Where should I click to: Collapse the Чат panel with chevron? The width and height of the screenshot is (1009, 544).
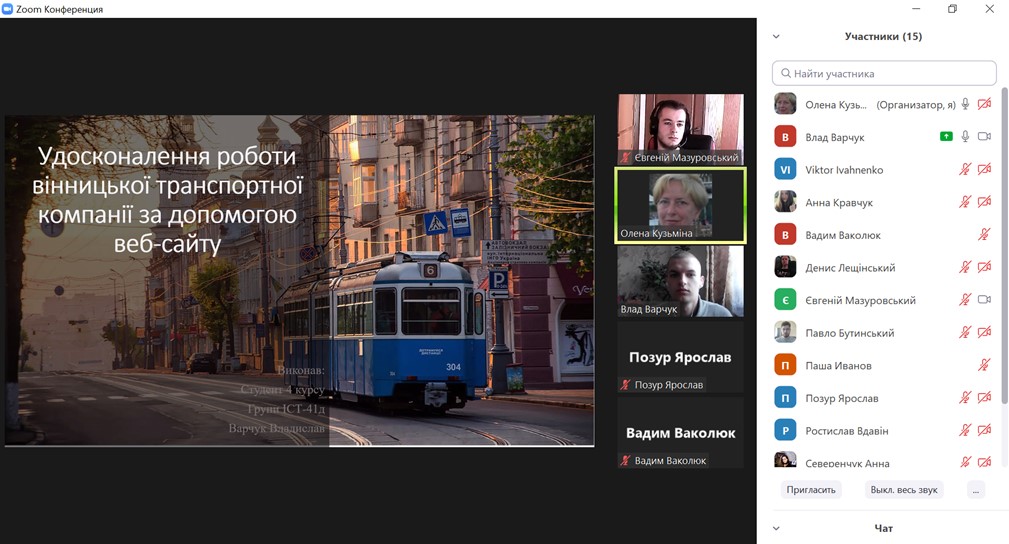(776, 528)
